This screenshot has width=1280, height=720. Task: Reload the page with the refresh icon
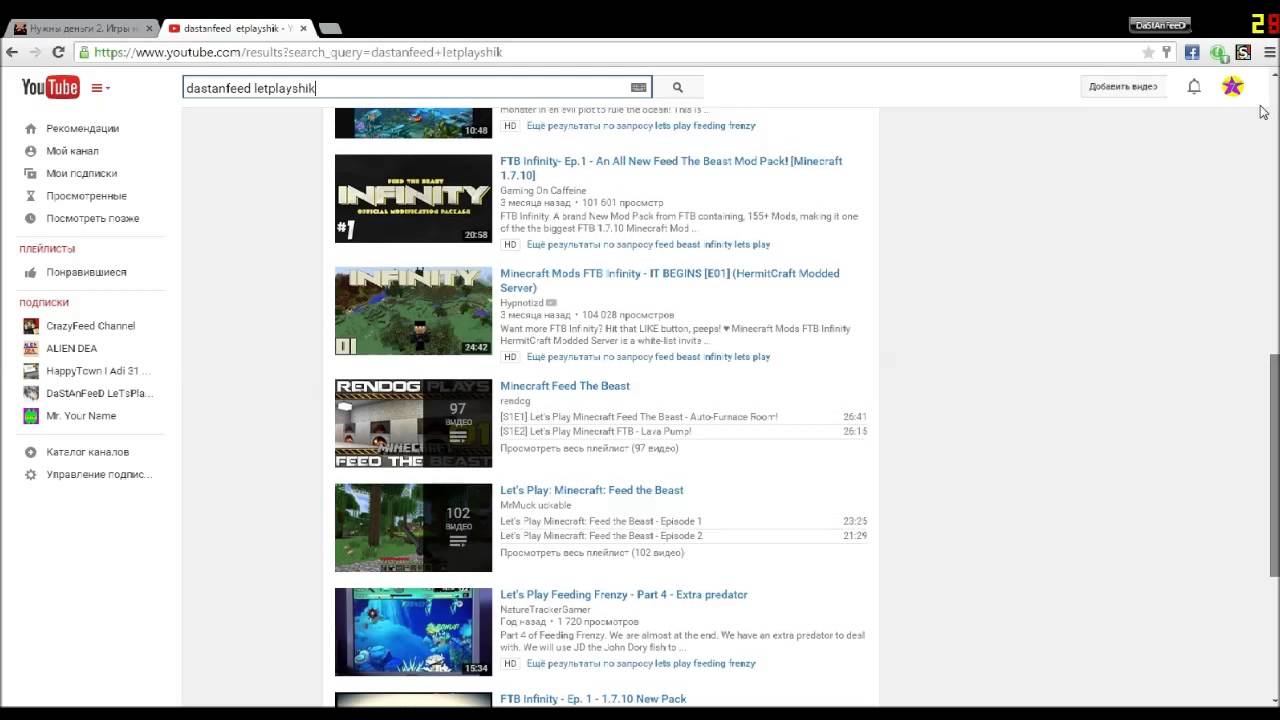point(58,52)
